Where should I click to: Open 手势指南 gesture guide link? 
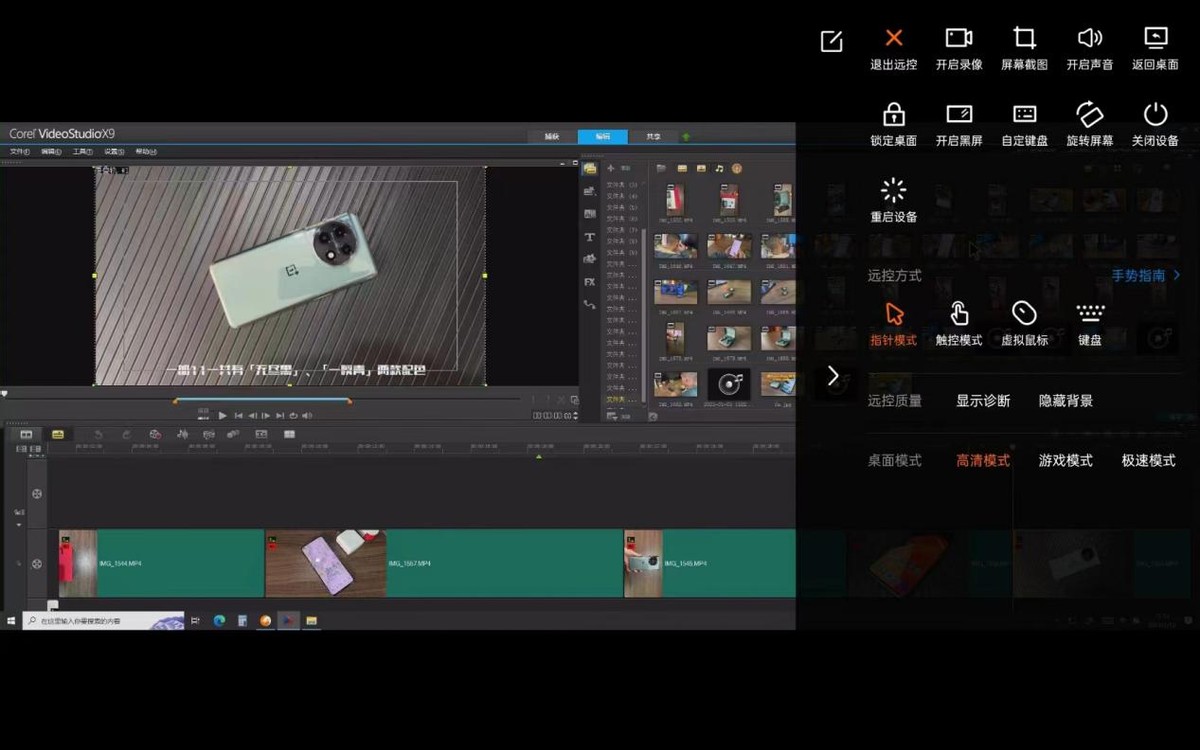tap(1145, 275)
